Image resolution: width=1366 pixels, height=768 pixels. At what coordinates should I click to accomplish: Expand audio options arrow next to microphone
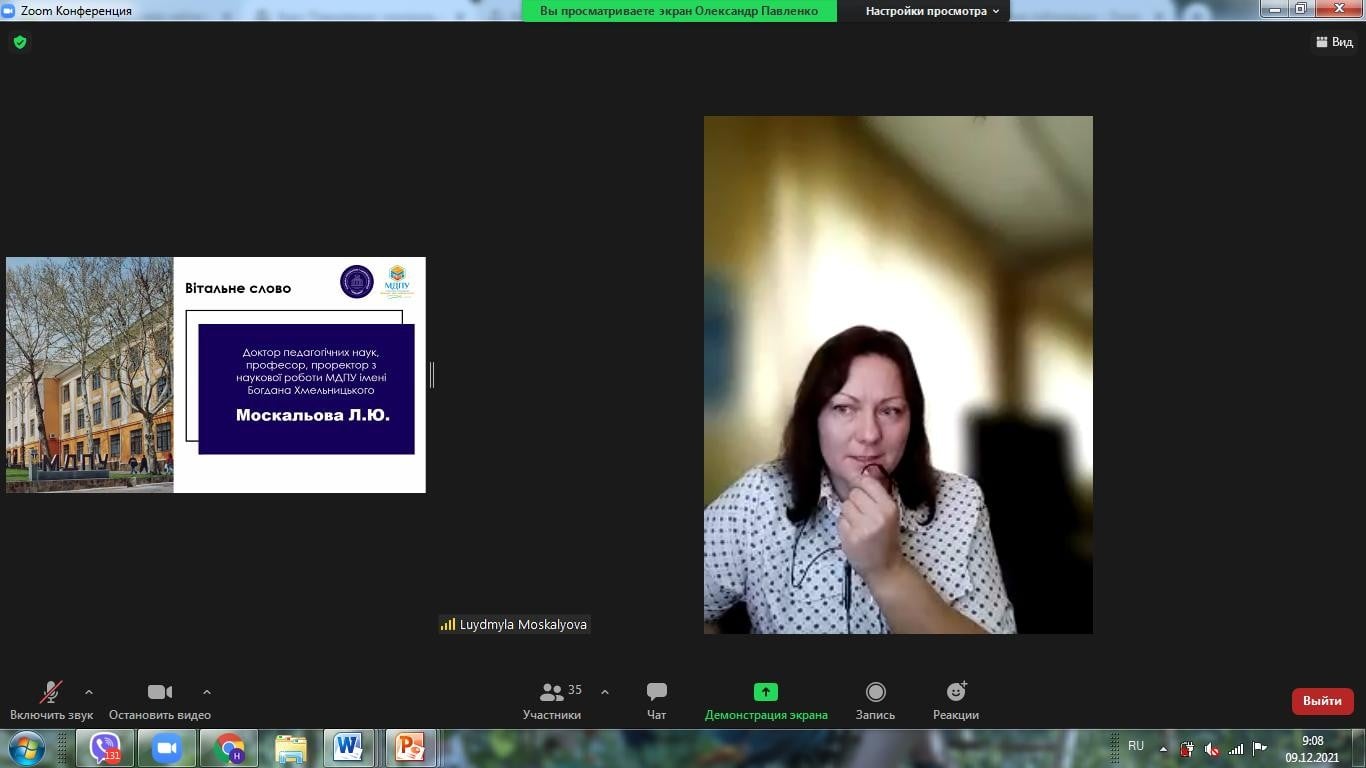89,692
